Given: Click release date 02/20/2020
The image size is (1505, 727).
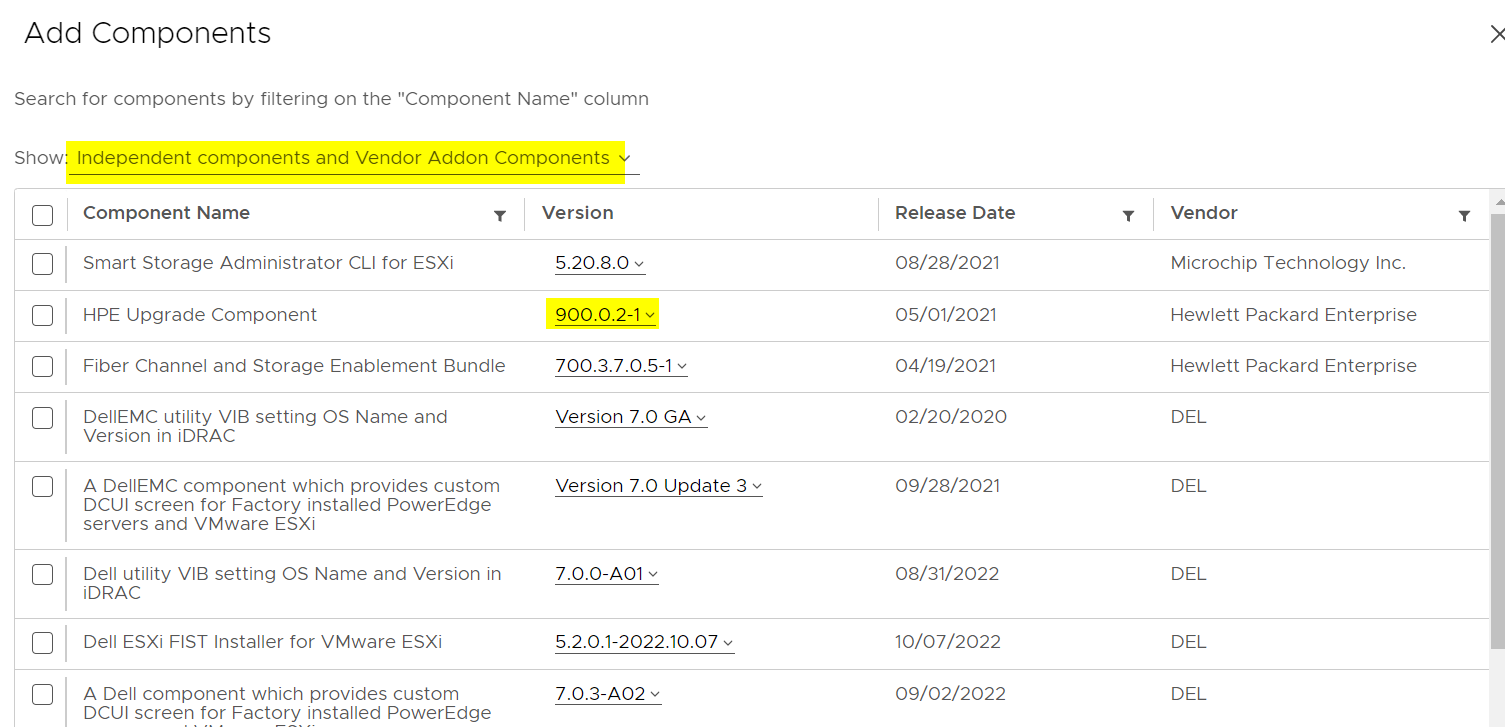Looking at the screenshot, I should click(951, 416).
